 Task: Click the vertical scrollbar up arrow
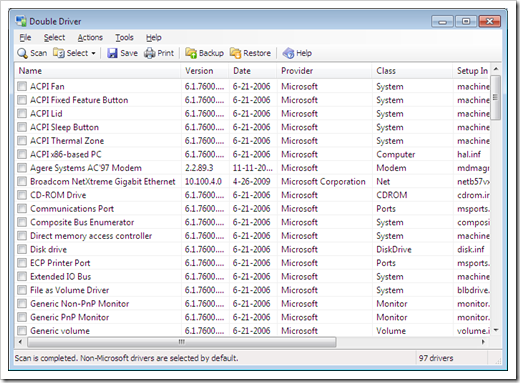click(x=496, y=69)
